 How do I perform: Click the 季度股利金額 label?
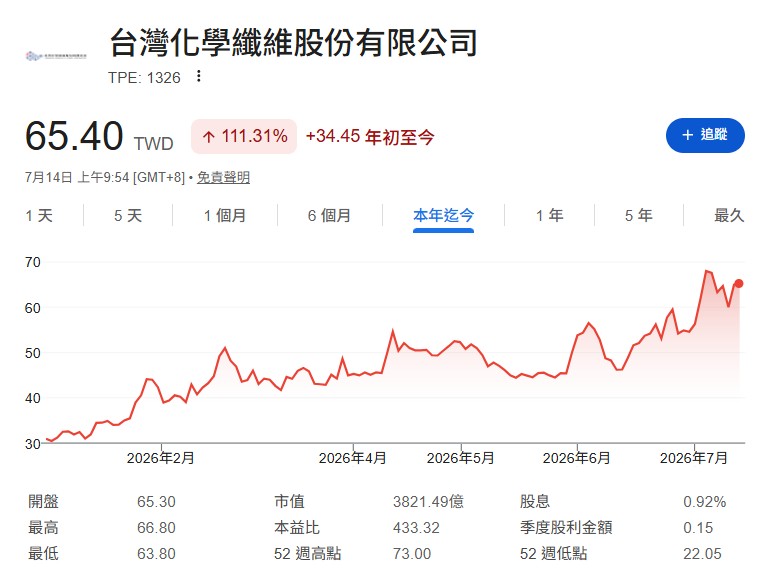click(x=566, y=528)
